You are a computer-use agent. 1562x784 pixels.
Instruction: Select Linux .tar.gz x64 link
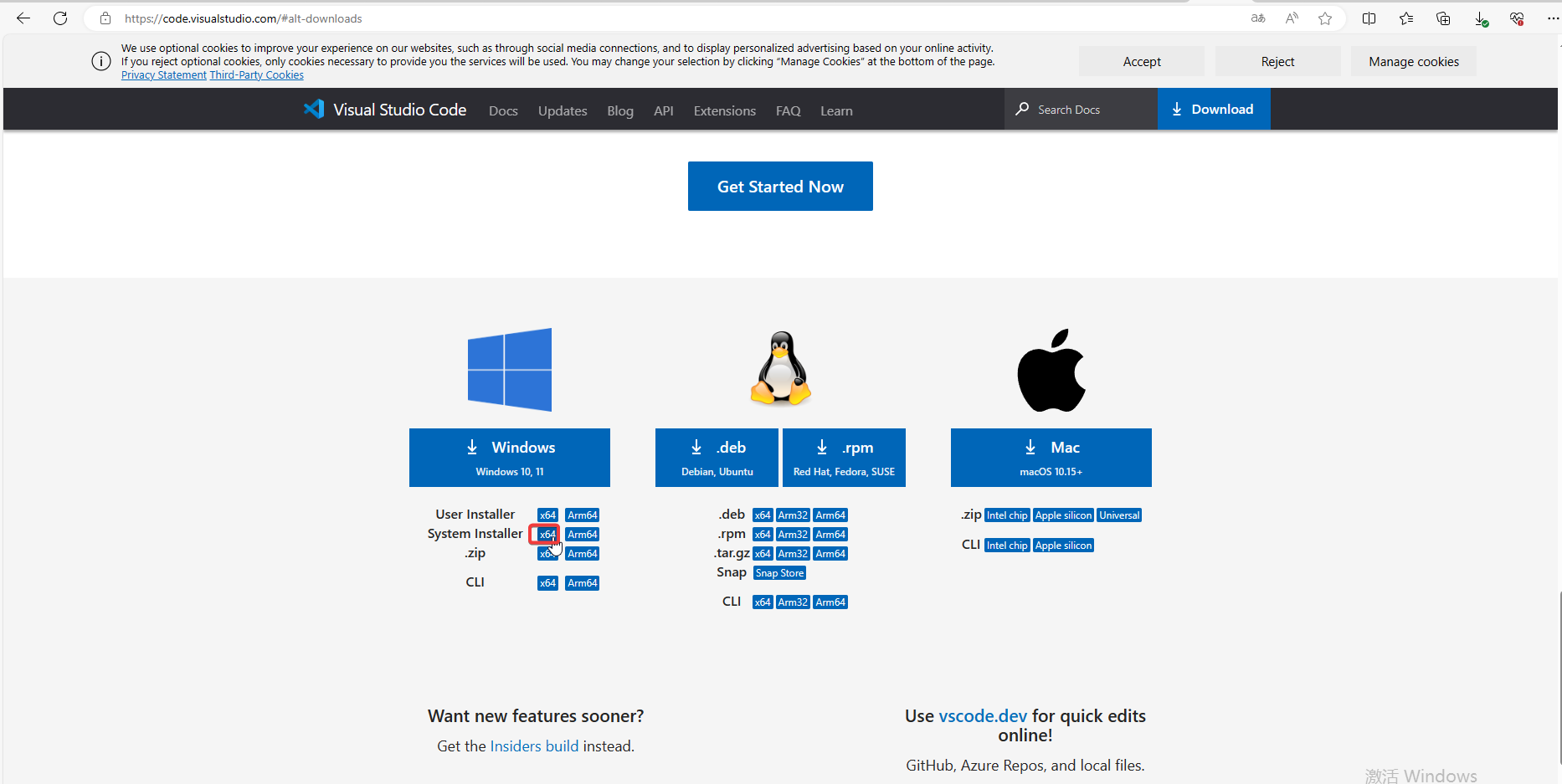click(763, 554)
